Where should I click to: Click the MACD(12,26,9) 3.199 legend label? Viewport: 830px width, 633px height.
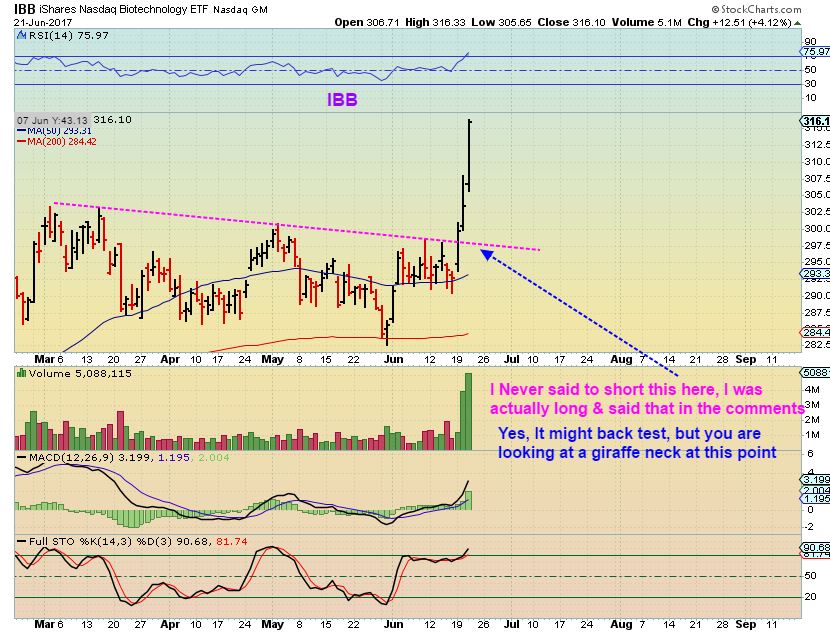point(91,457)
